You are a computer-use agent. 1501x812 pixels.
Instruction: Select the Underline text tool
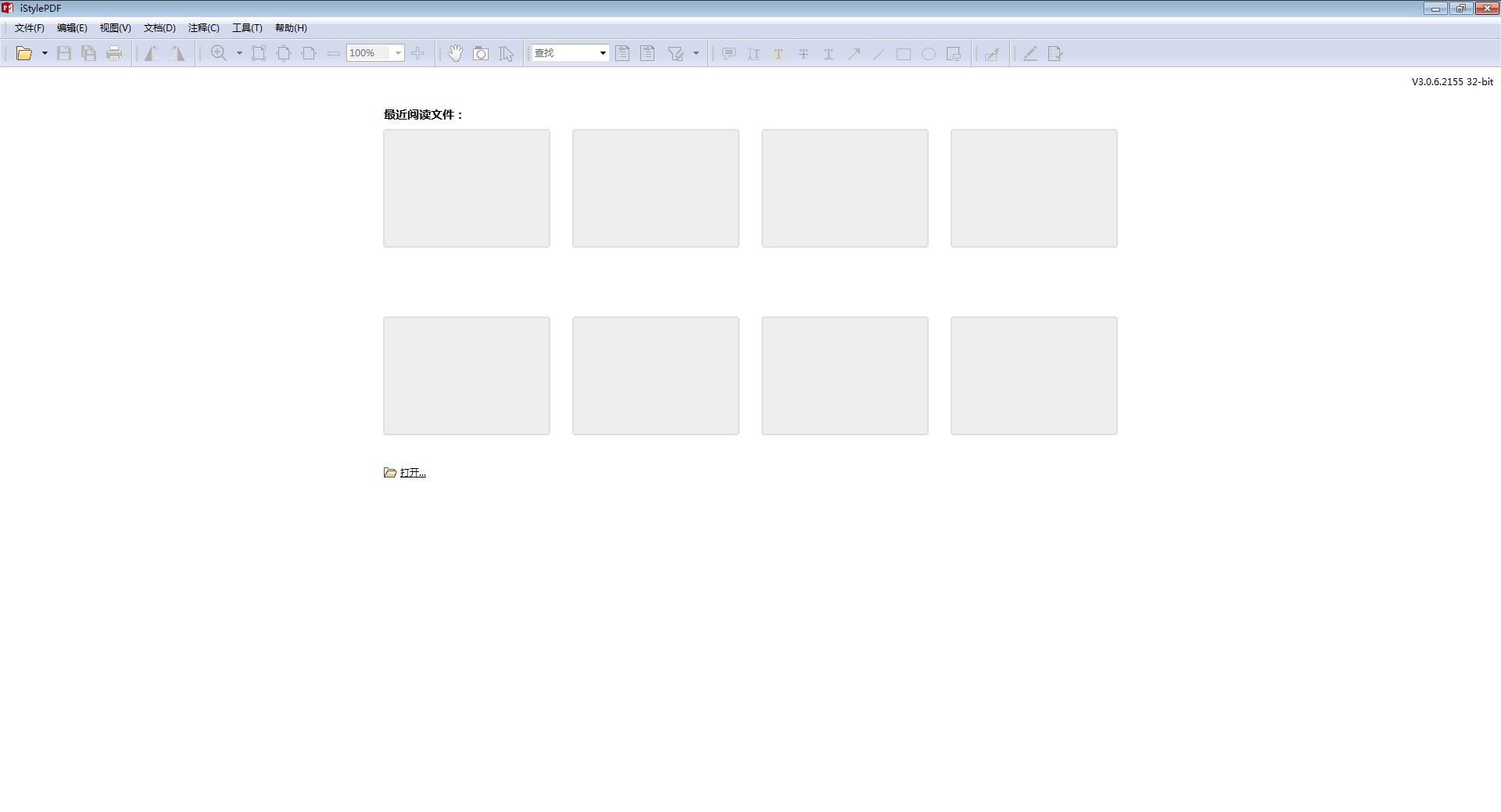coord(829,53)
